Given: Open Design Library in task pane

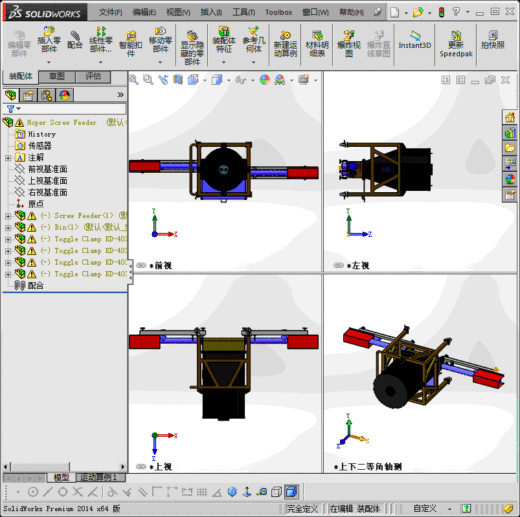Looking at the screenshot, I should pos(510,133).
